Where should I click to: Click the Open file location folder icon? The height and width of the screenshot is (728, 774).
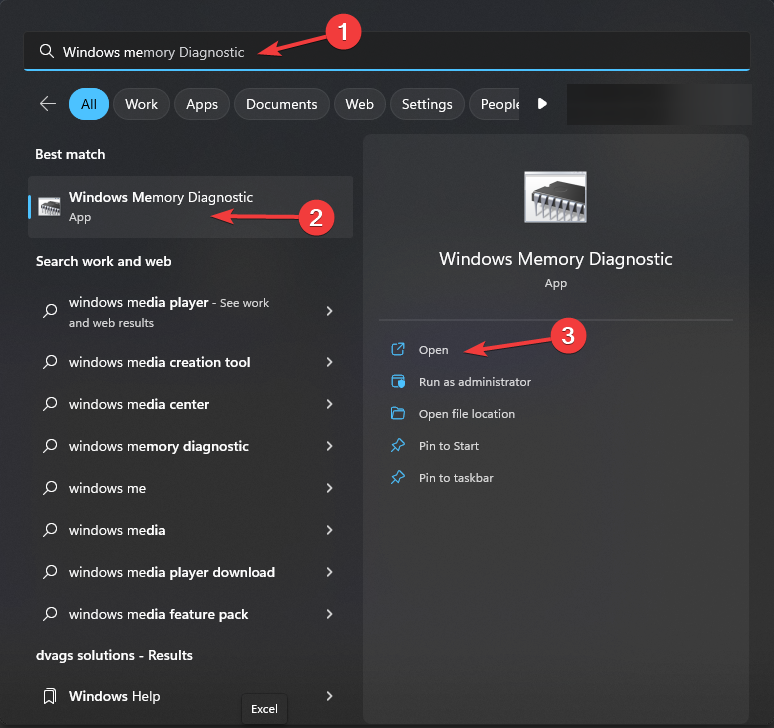(x=398, y=413)
